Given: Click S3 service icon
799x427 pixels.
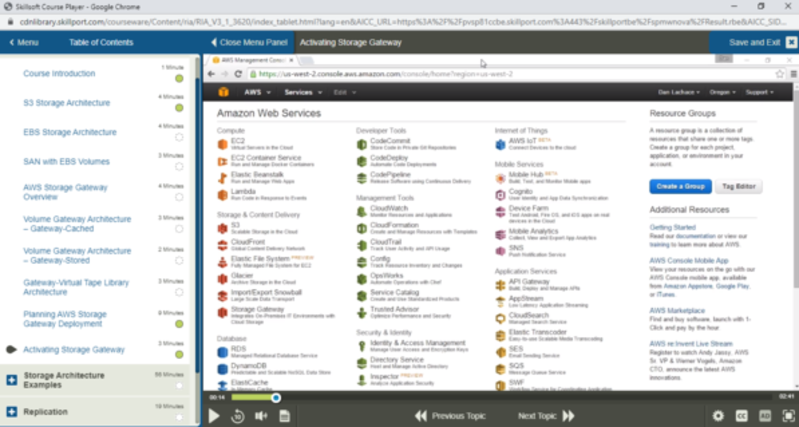Looking at the screenshot, I should pos(223,229).
